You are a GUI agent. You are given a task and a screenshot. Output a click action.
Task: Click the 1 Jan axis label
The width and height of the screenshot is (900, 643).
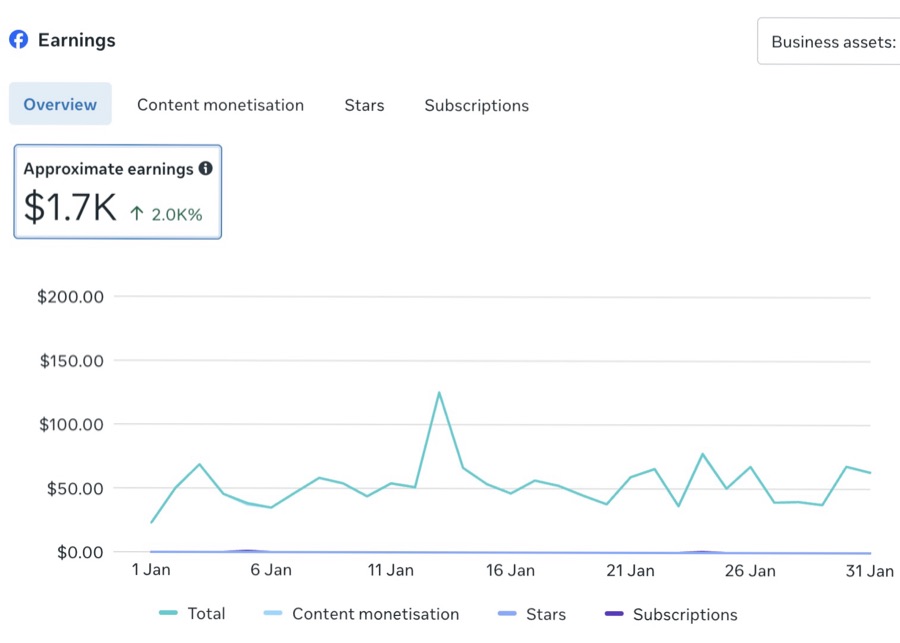[x=151, y=570]
